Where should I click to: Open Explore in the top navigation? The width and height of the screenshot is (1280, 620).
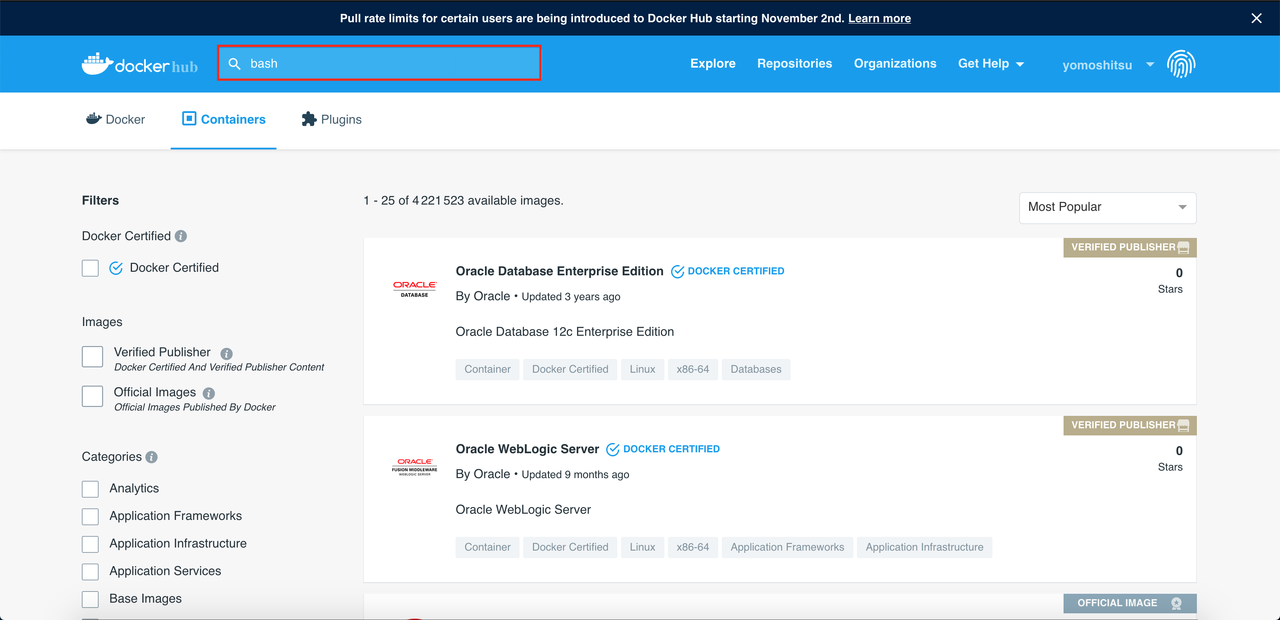713,63
